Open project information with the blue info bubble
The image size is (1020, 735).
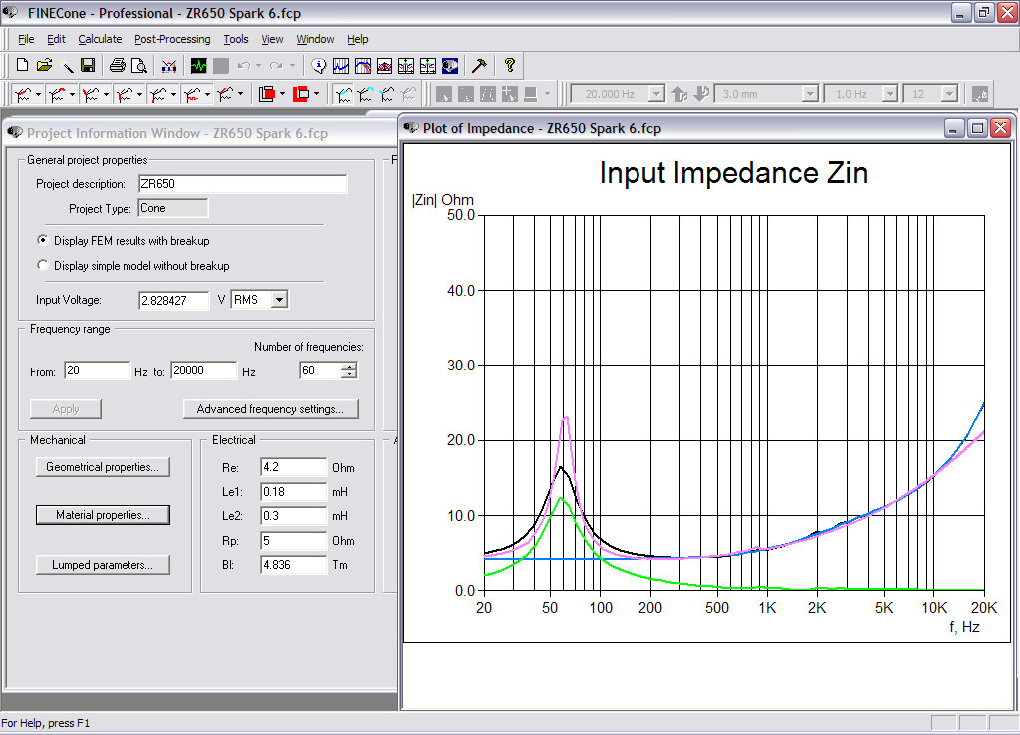pyautogui.click(x=318, y=65)
